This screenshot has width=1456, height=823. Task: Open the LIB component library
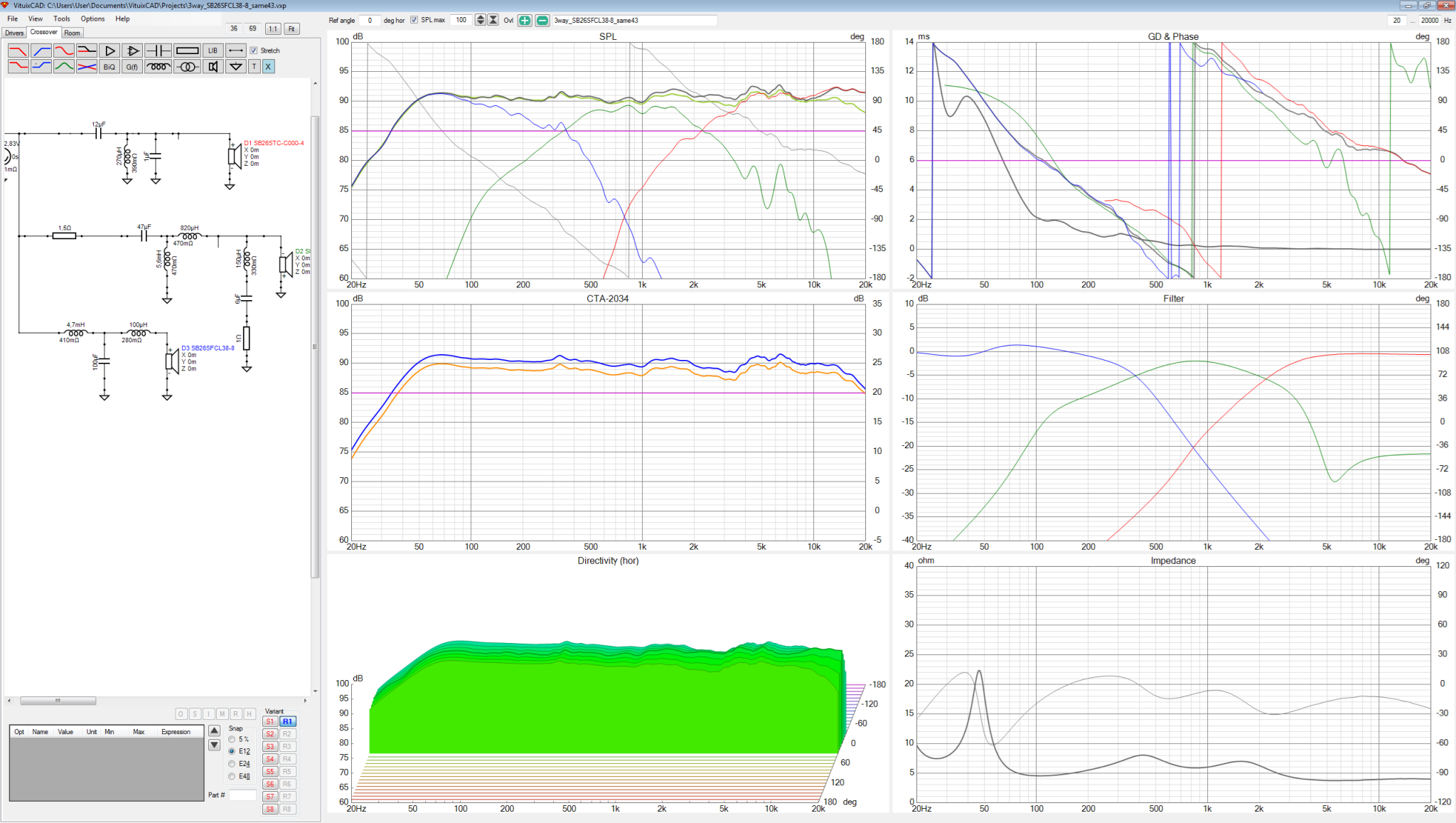point(213,51)
